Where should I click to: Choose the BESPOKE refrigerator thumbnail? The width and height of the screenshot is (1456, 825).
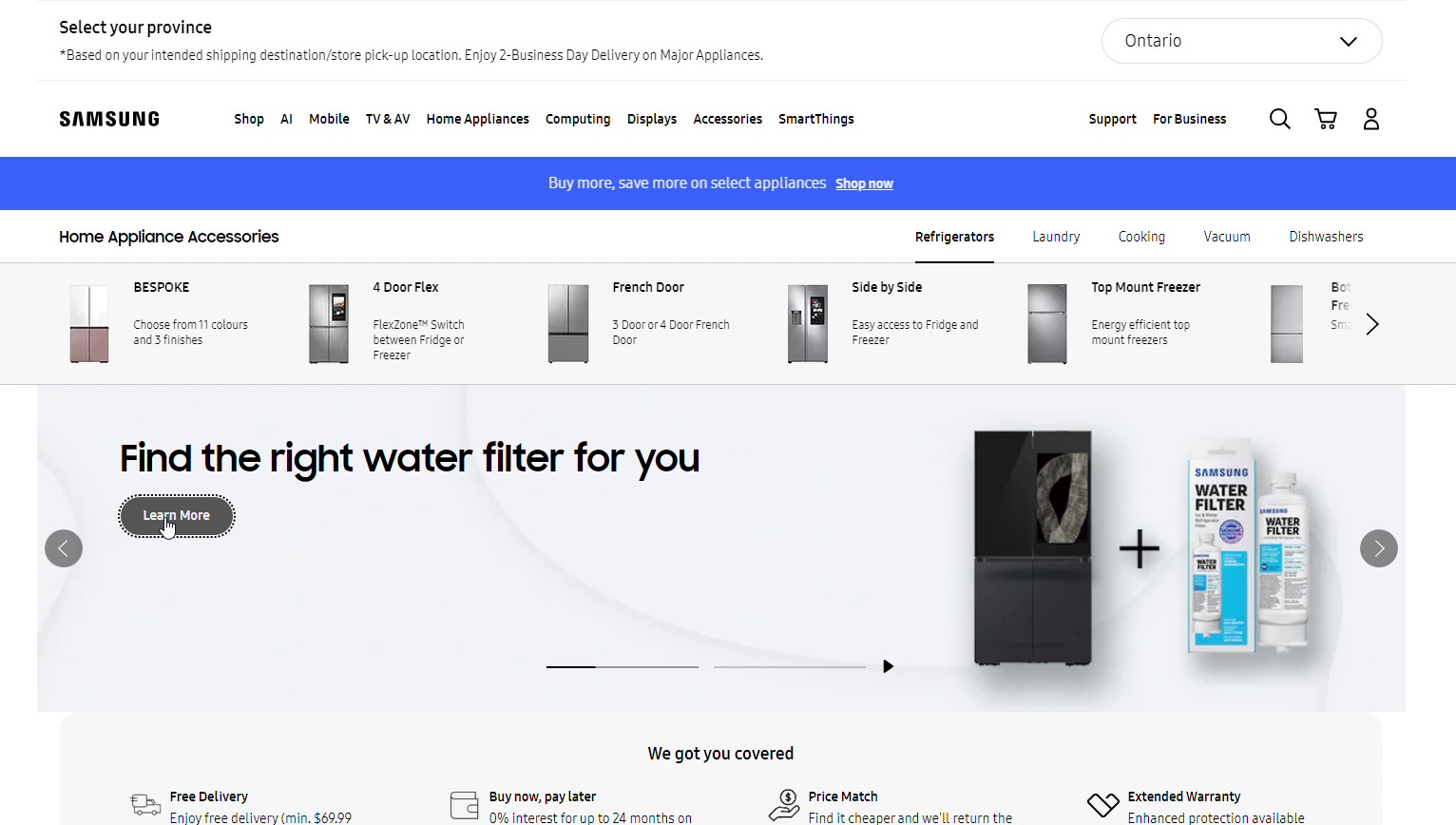[89, 324]
